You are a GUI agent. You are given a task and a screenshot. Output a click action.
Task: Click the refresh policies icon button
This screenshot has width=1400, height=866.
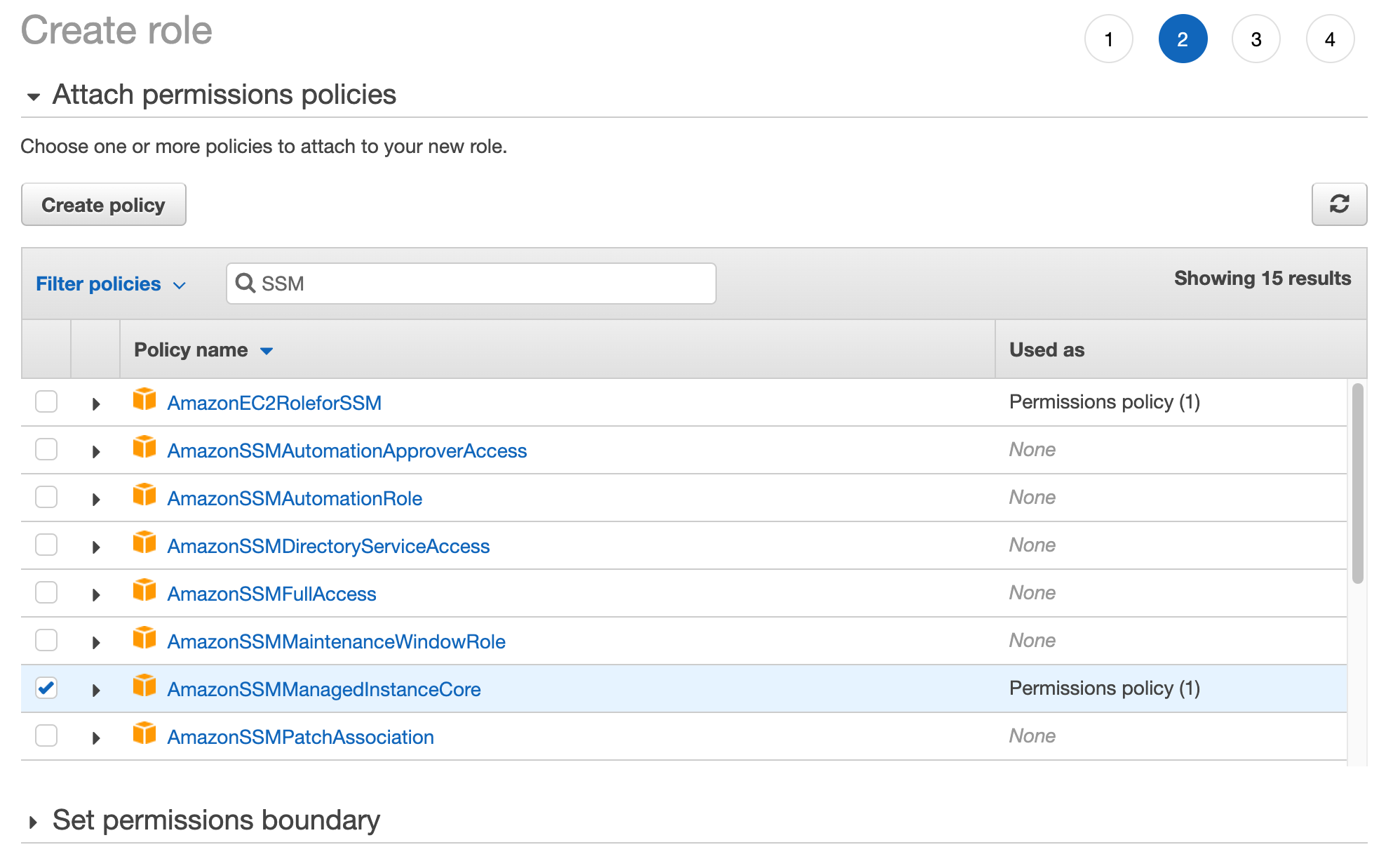[x=1339, y=204]
